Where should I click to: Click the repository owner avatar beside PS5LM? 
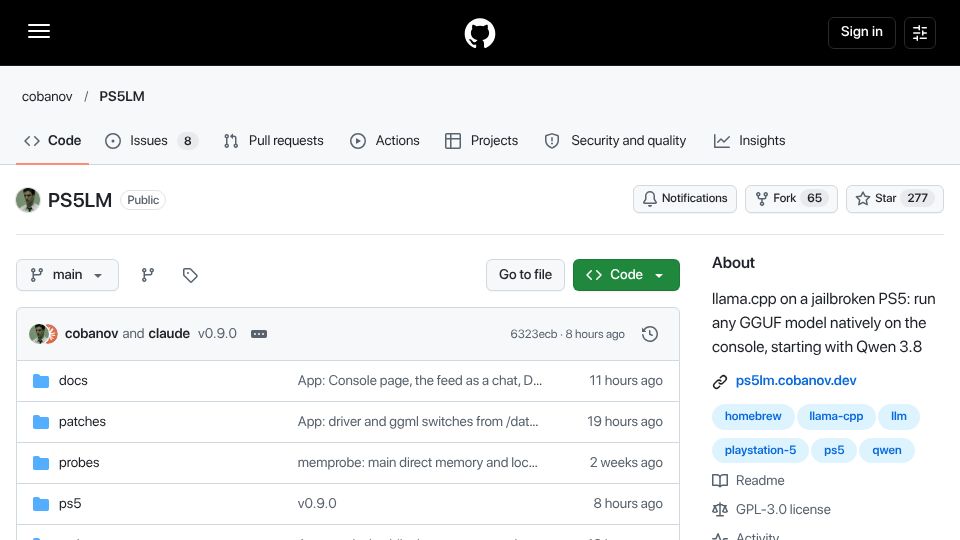click(x=28, y=200)
